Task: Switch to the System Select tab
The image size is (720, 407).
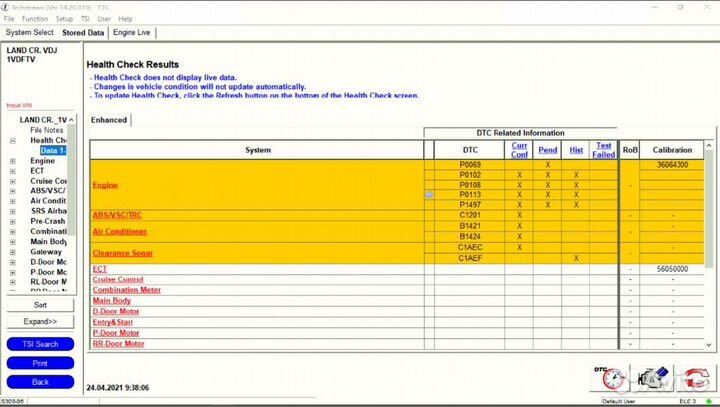Action: coord(29,32)
